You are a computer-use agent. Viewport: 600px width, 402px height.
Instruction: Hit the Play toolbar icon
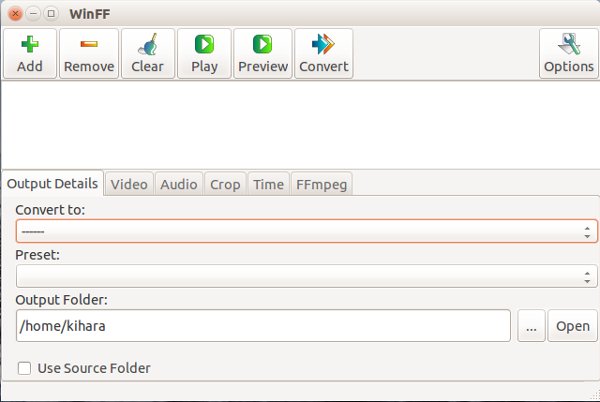pos(204,53)
